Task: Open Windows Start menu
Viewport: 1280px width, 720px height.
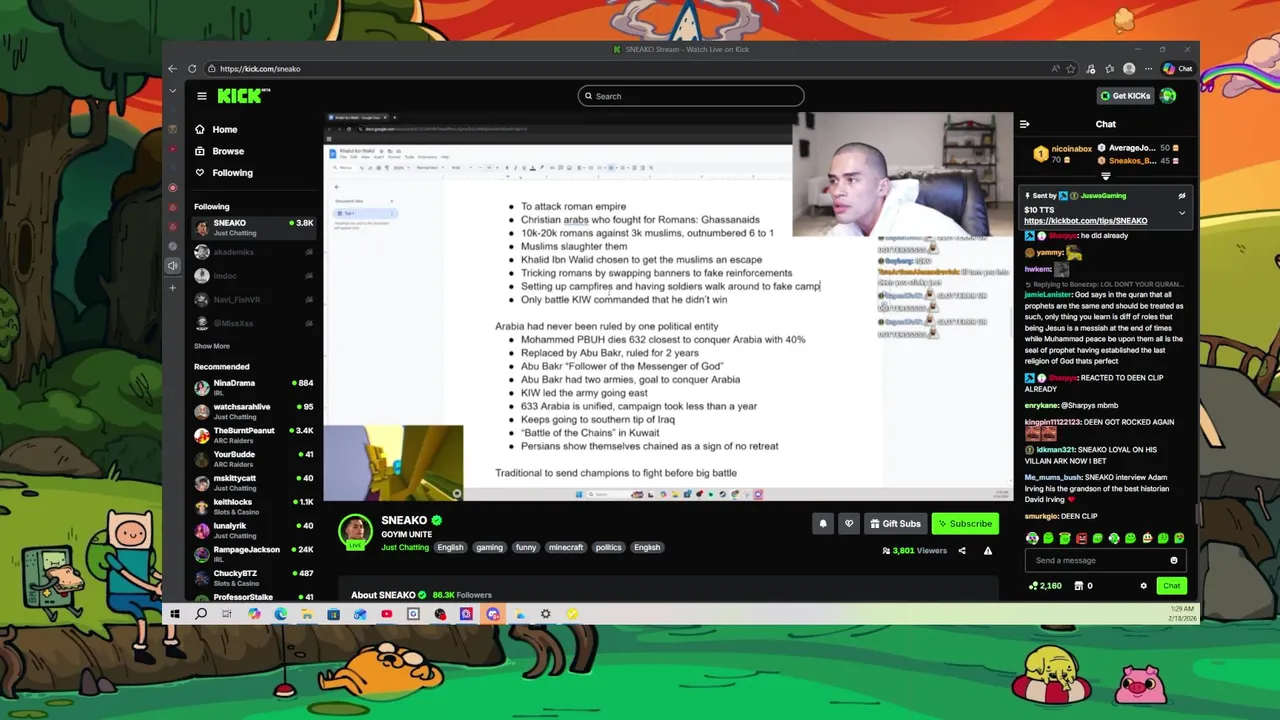Action: (174, 614)
